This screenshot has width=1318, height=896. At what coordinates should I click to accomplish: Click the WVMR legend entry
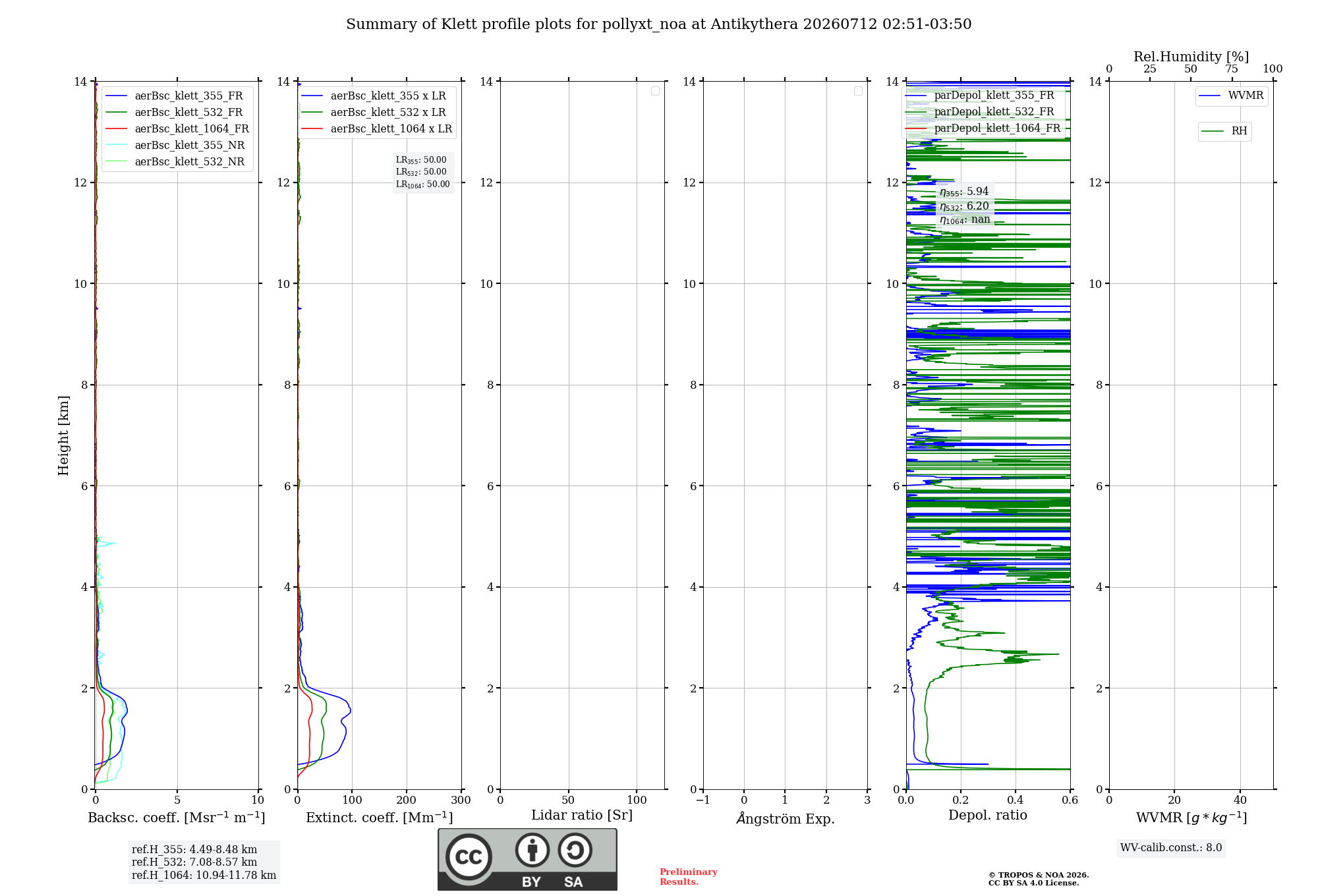click(1232, 96)
